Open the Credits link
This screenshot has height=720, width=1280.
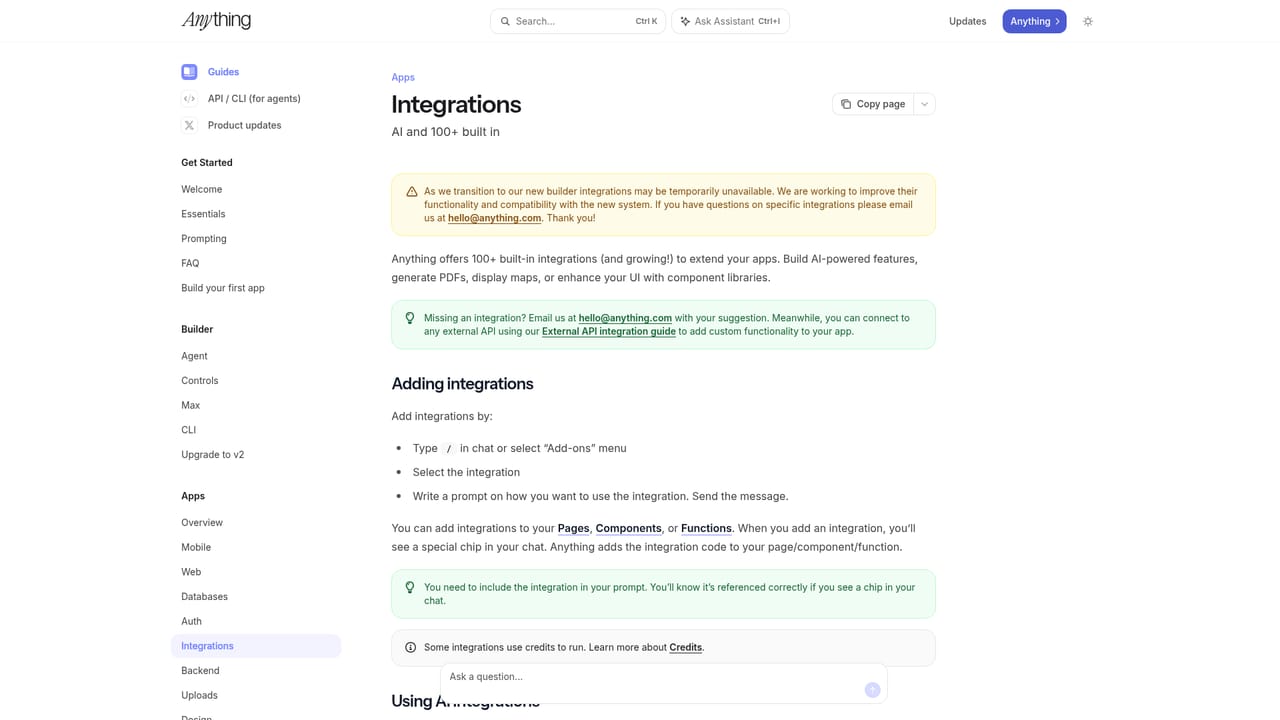pos(686,647)
